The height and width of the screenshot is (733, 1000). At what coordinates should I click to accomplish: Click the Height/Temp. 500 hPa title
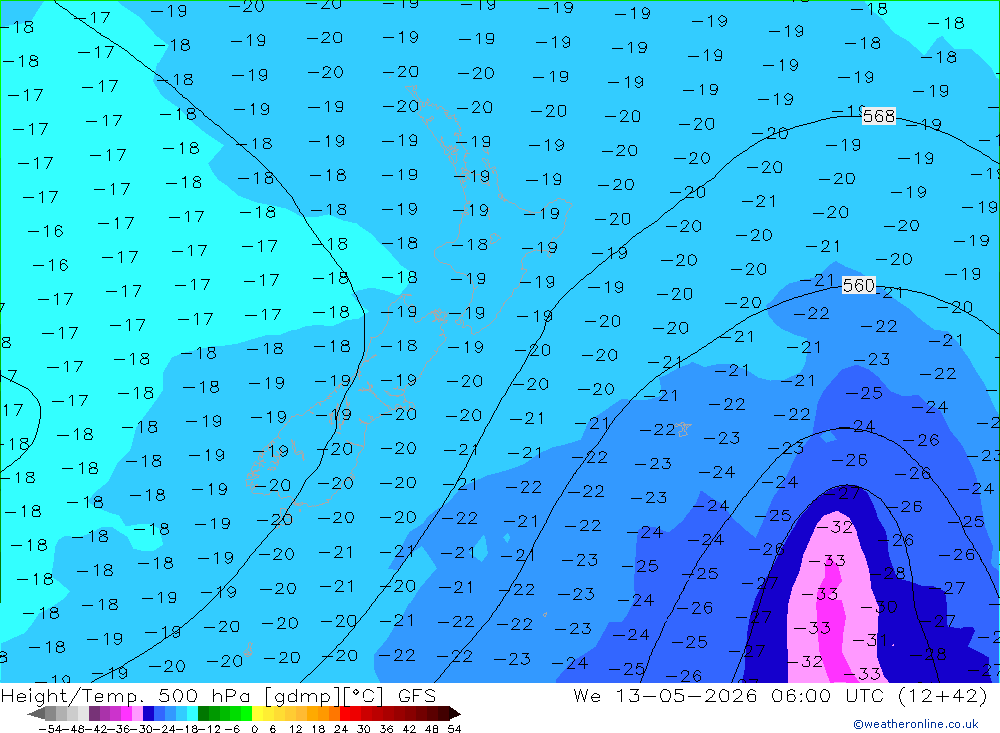tap(129, 695)
